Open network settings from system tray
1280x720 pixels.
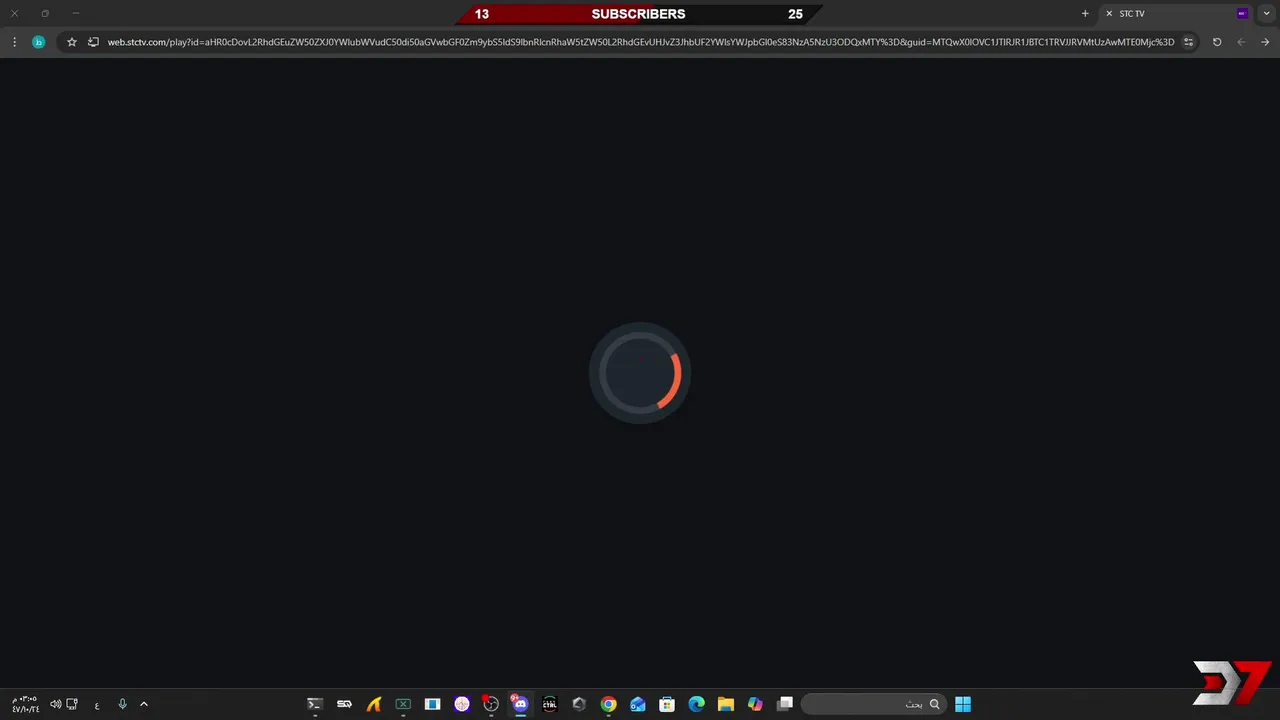[72, 704]
